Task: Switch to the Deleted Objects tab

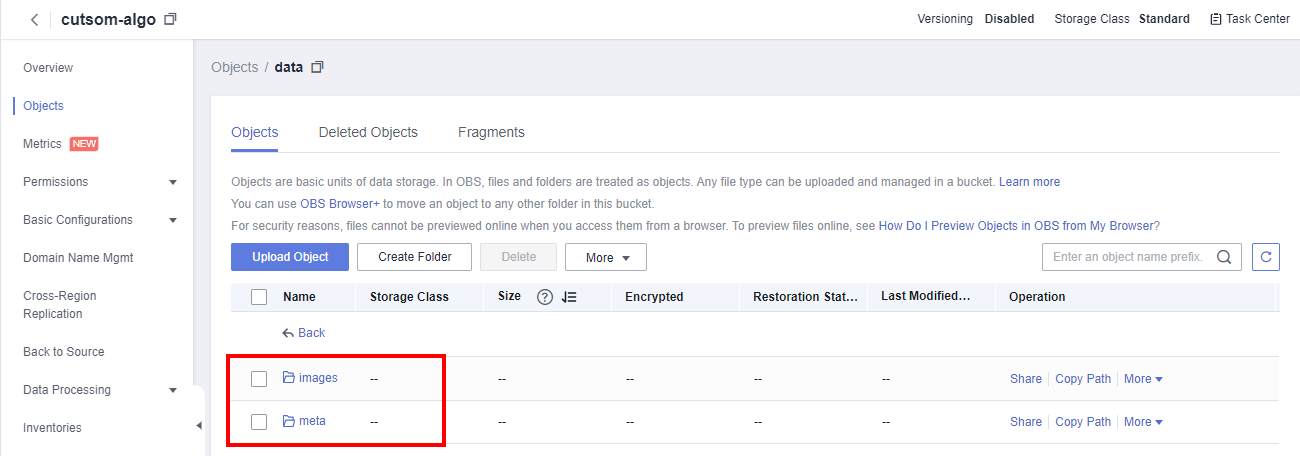Action: 368,132
